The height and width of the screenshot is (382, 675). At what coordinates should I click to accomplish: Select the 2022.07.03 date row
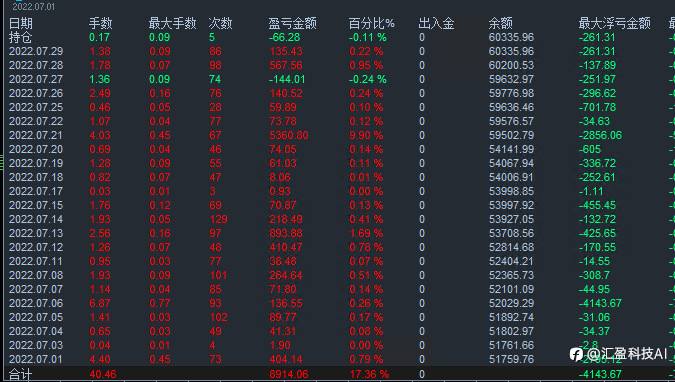click(36, 345)
